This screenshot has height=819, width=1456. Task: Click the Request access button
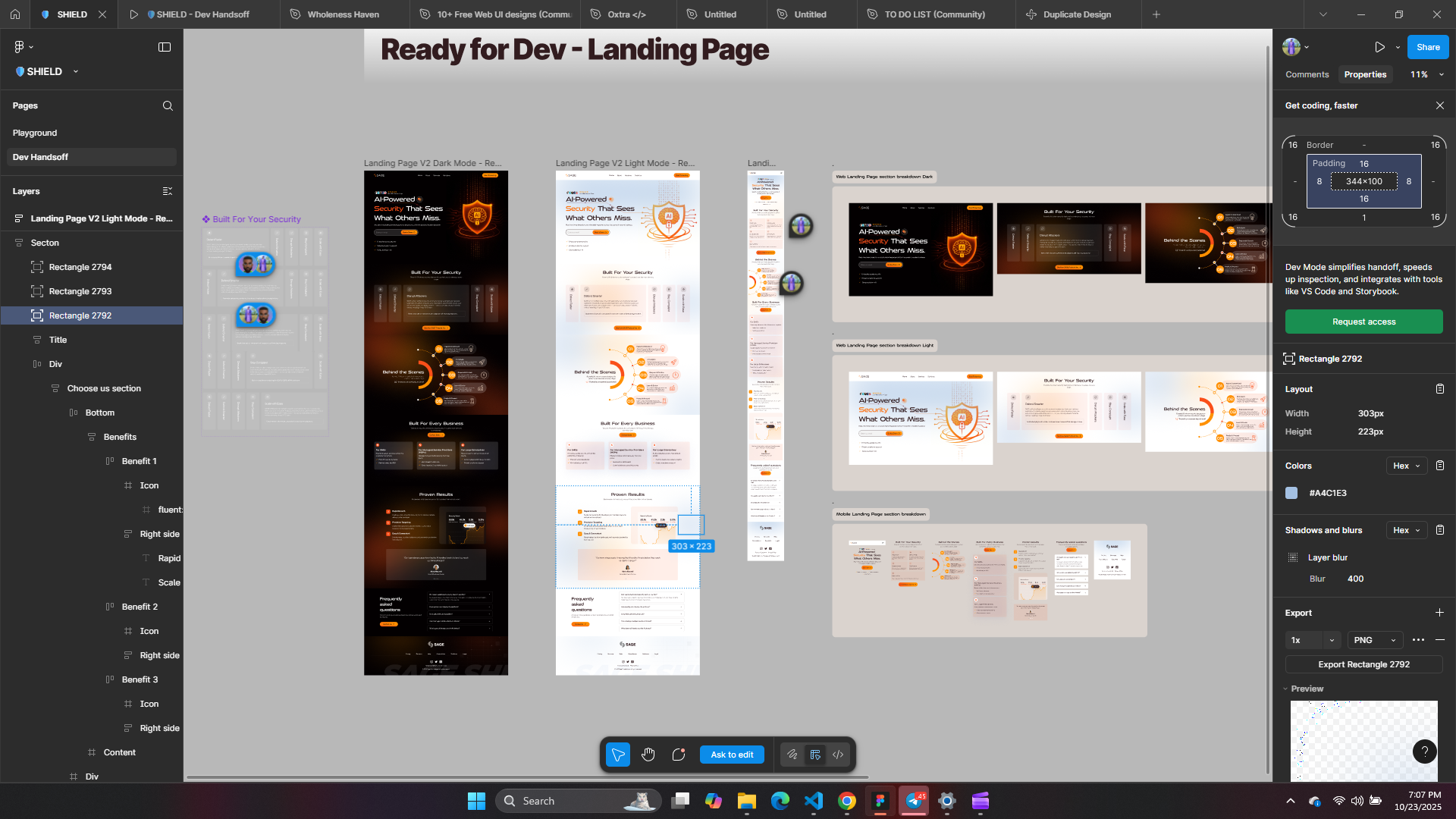(x=1363, y=322)
